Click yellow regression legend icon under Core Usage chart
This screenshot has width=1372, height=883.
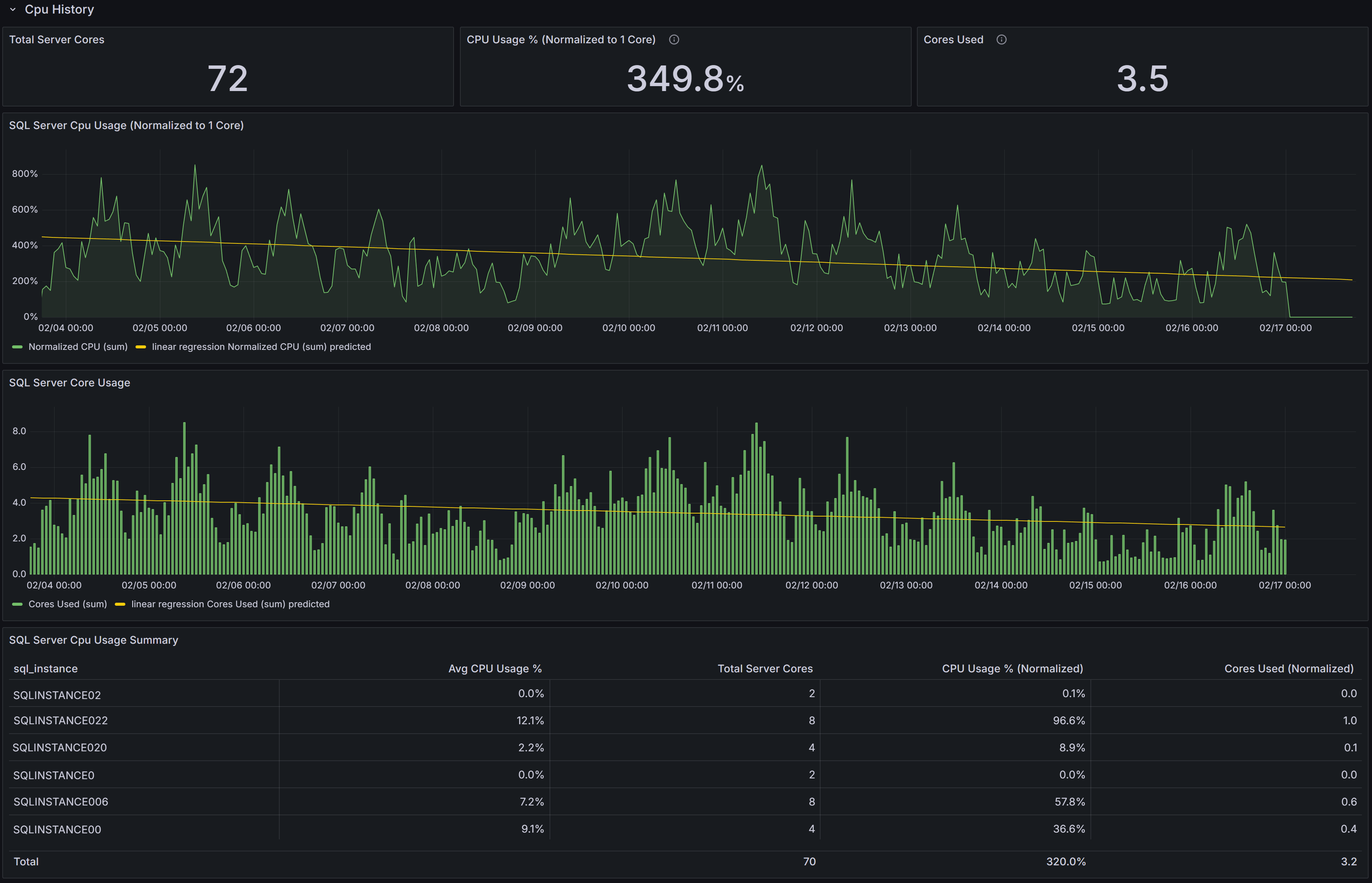click(120, 604)
